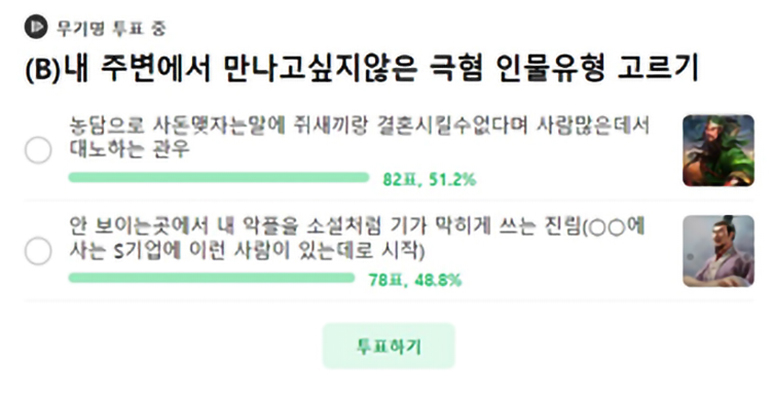This screenshot has height=394, width=773.
Task: Select the radio button for the 관우 option
Action: tap(38, 150)
